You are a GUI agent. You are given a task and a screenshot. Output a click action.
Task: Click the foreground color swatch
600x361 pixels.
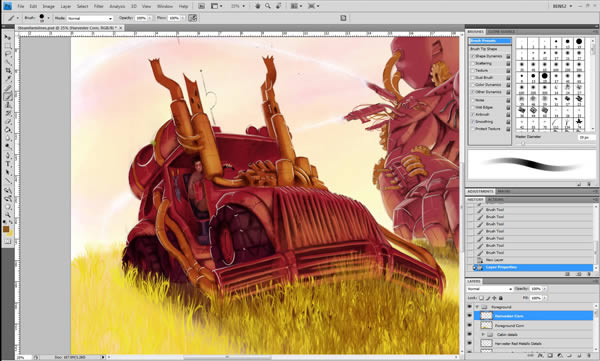point(6,229)
